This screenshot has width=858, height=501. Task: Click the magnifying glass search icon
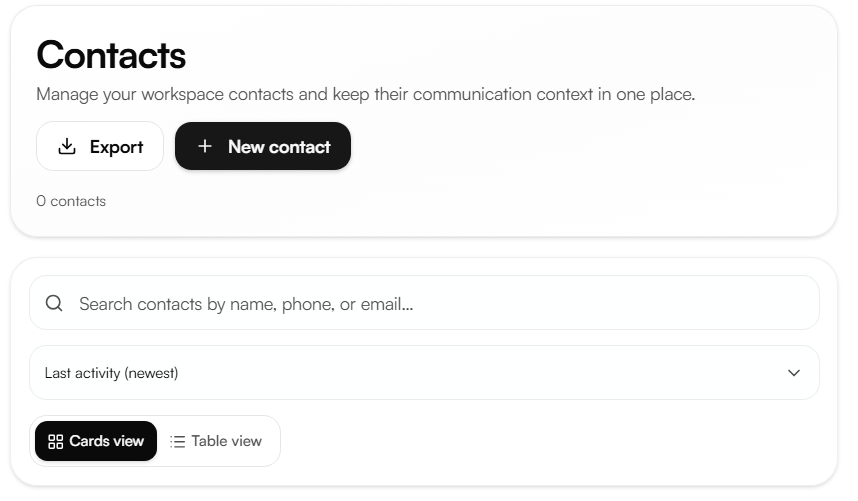pyautogui.click(x=54, y=303)
